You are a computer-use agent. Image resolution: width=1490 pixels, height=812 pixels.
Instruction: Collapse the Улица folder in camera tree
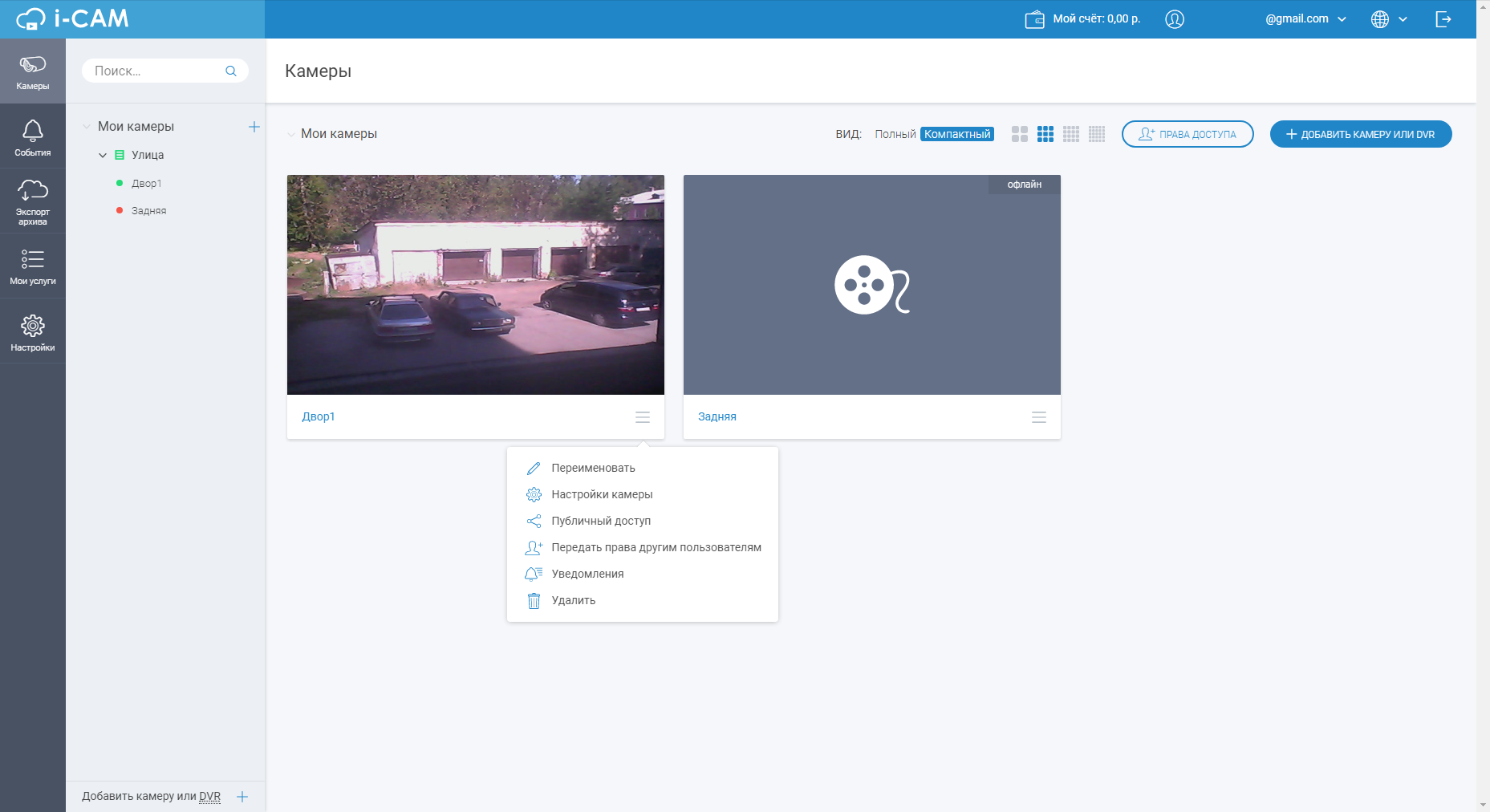103,155
